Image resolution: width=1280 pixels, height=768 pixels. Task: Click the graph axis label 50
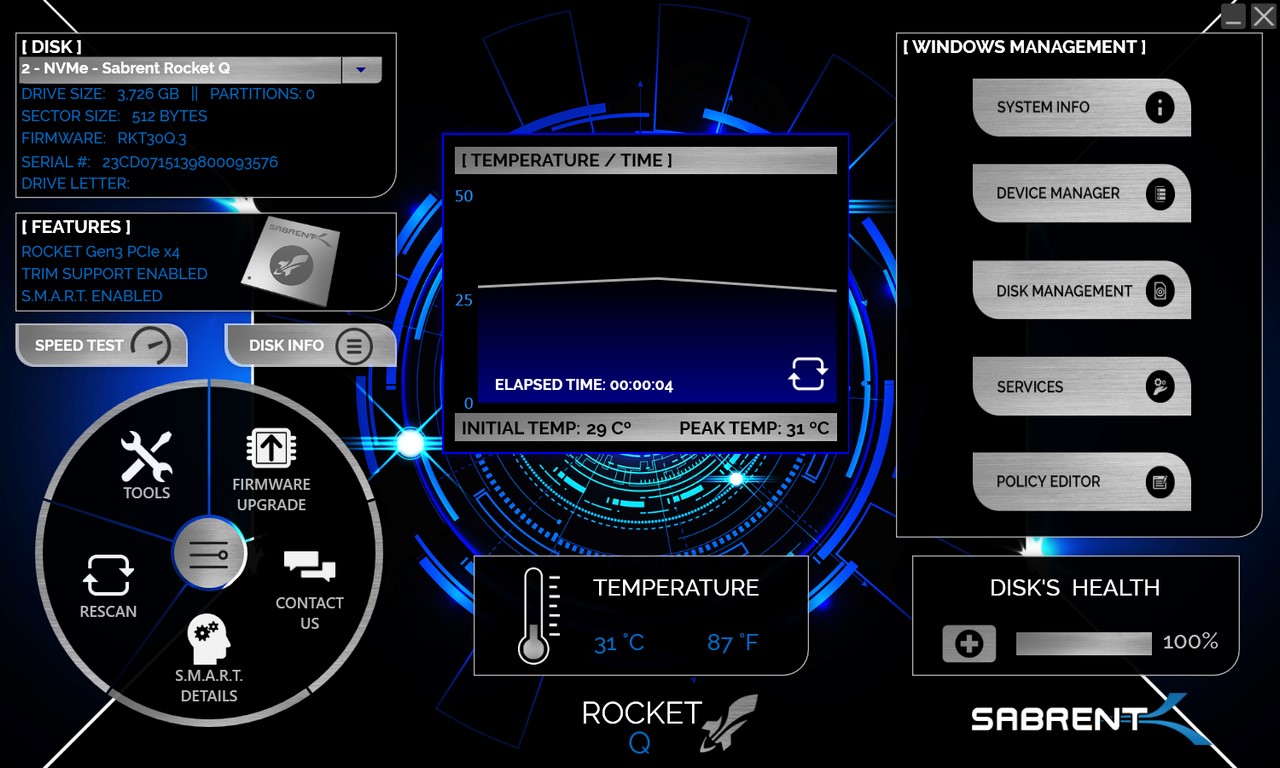pyautogui.click(x=464, y=196)
